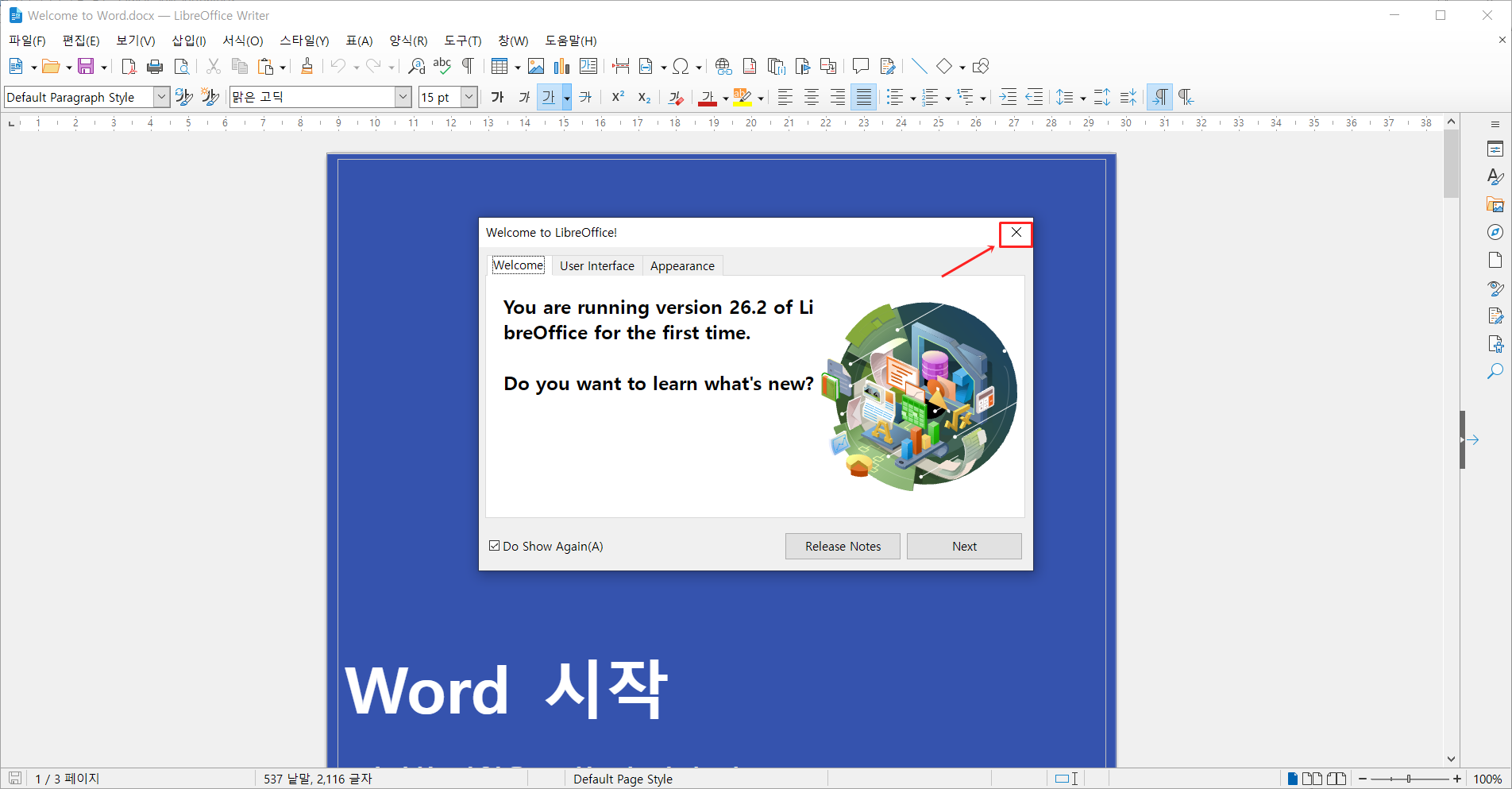
Task: Click the Draw Functions shapes icon
Action: coord(981,67)
